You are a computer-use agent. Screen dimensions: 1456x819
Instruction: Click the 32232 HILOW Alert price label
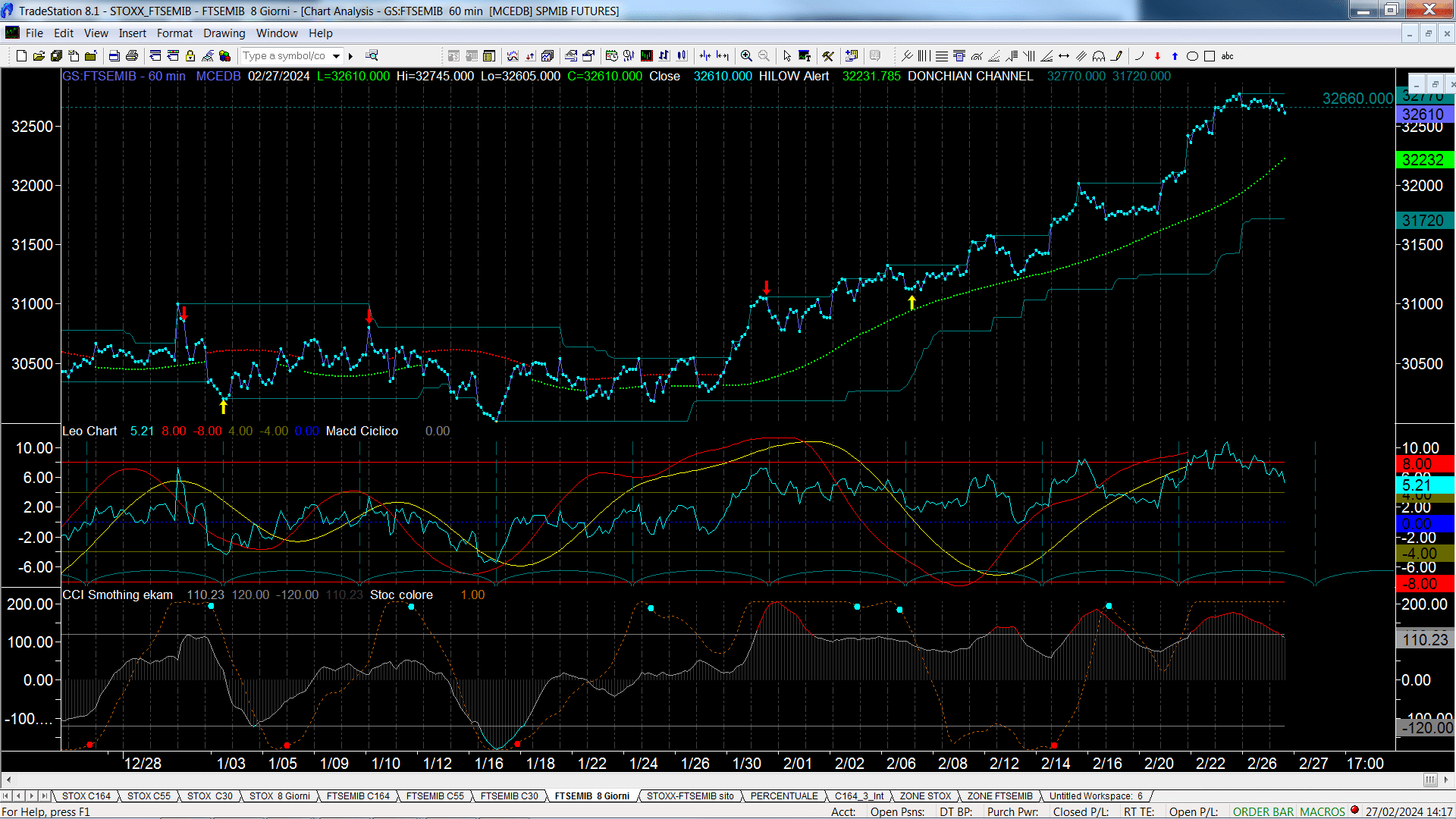1424,160
